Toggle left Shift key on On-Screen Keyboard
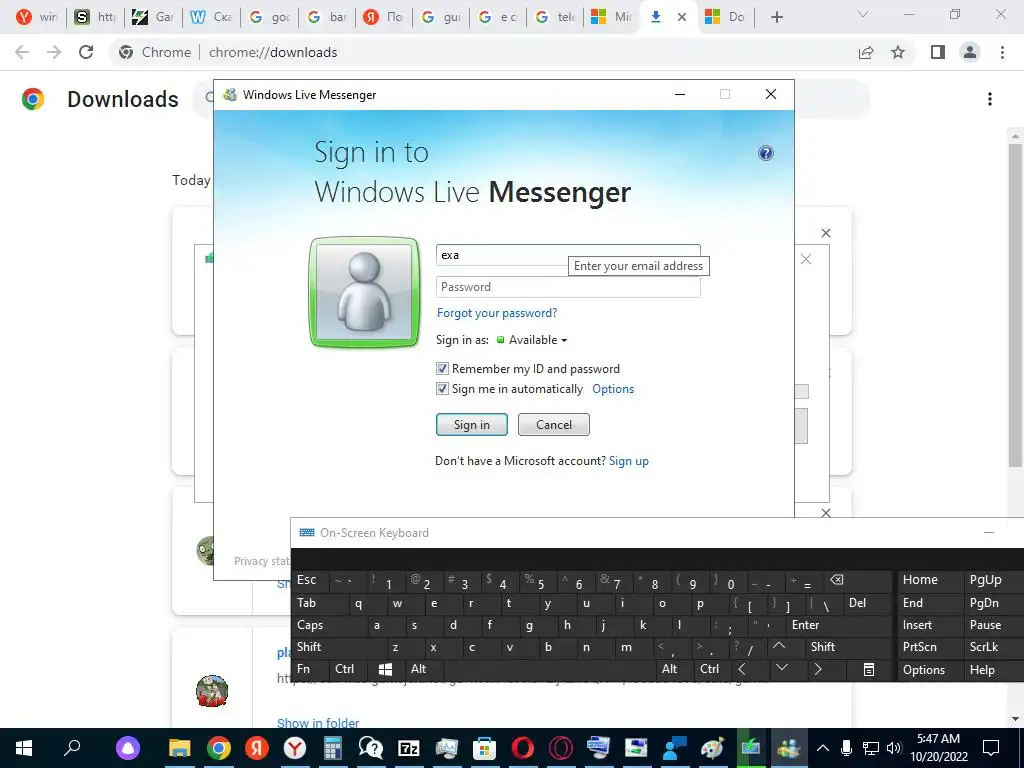Screen dimensions: 1024x768 pyautogui.click(x=338, y=647)
